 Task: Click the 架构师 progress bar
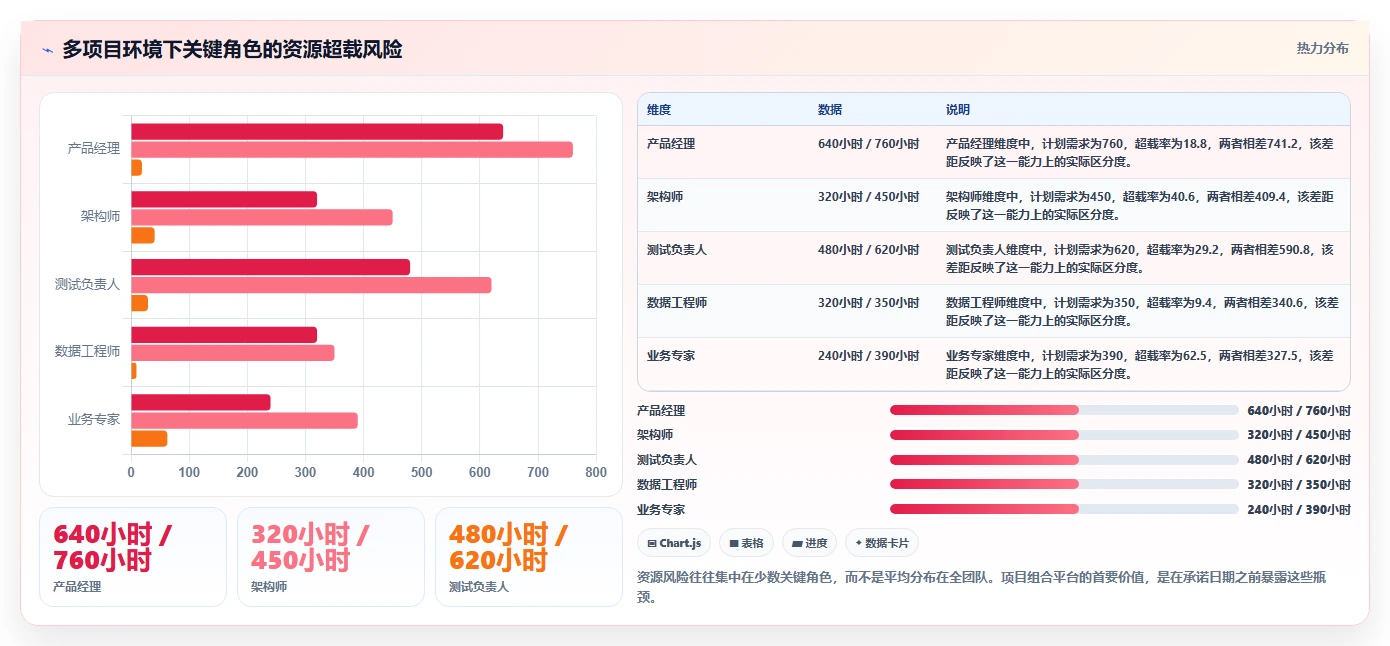(x=1064, y=435)
